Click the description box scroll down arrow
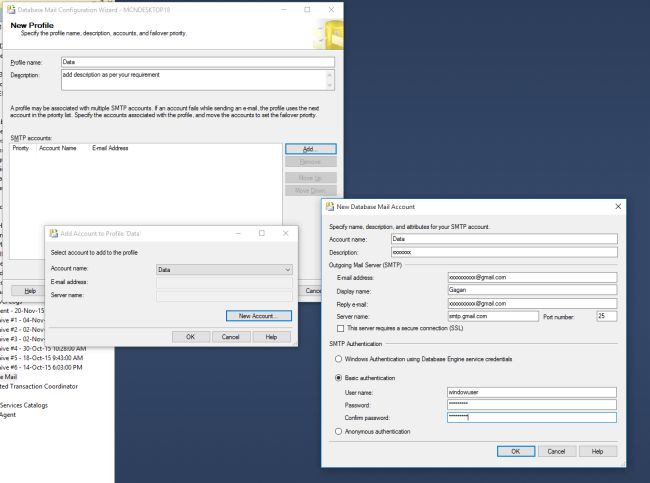 pos(330,85)
